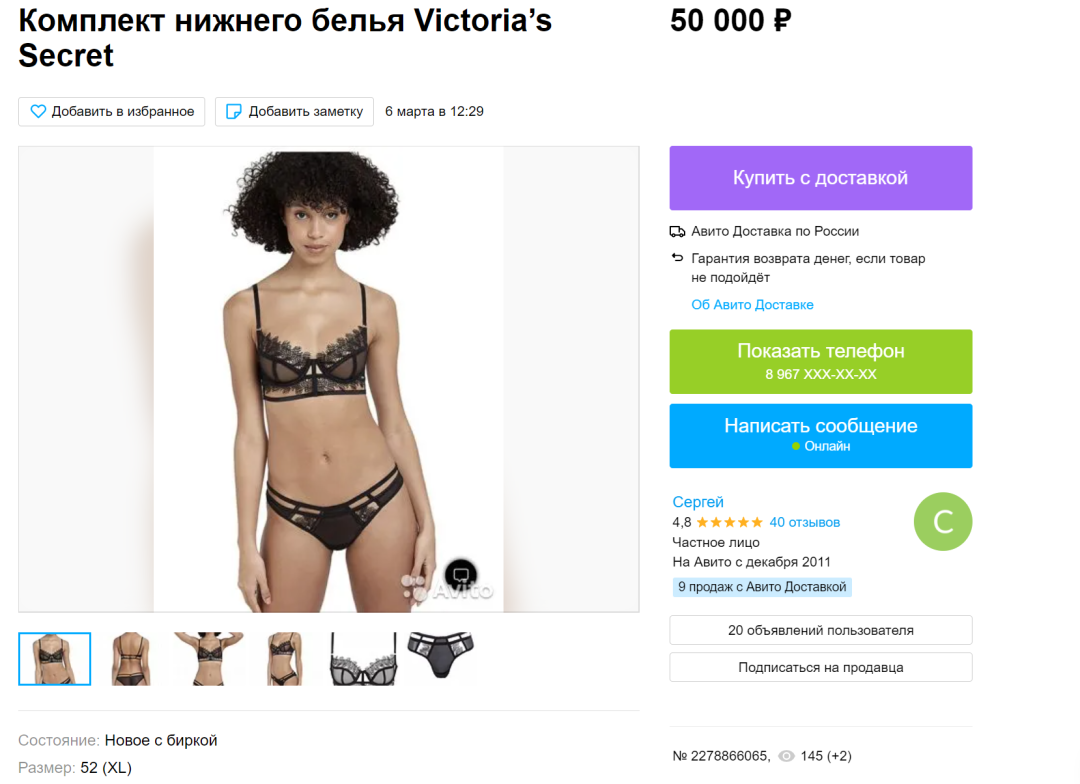Open the 40 отзывов reviews link
This screenshot has width=1080, height=784.
tap(804, 522)
